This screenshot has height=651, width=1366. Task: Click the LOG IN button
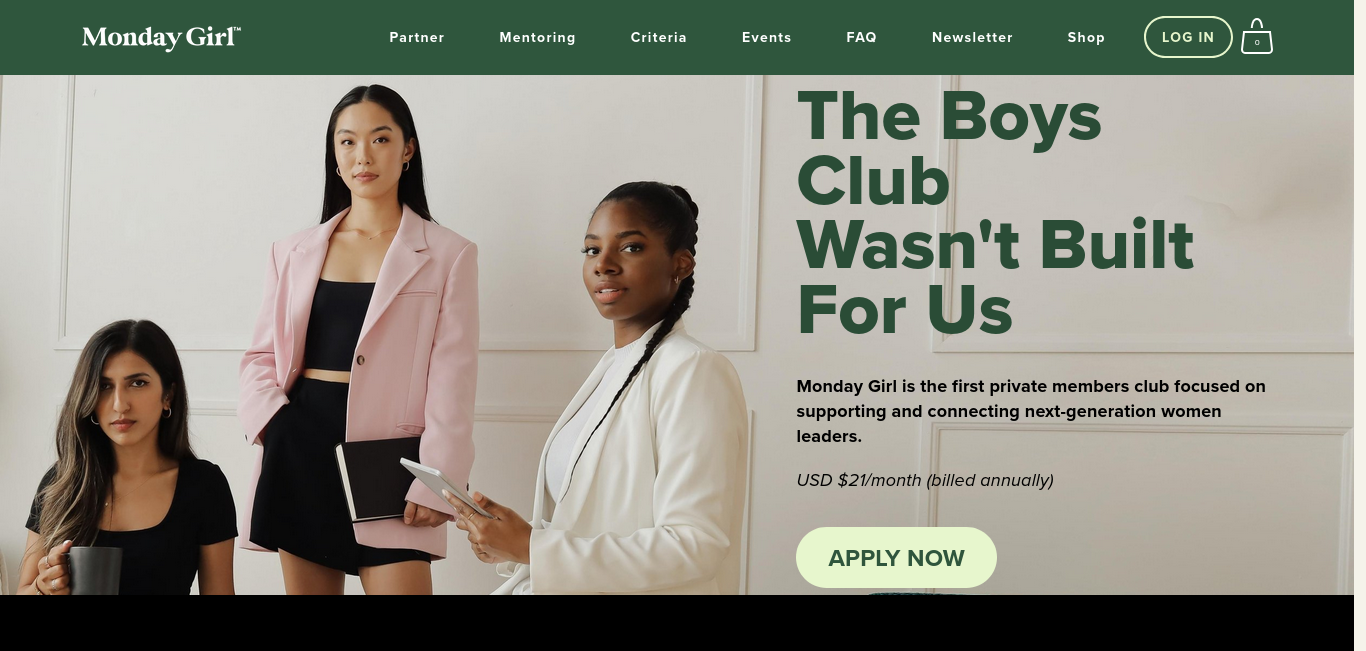(1188, 37)
